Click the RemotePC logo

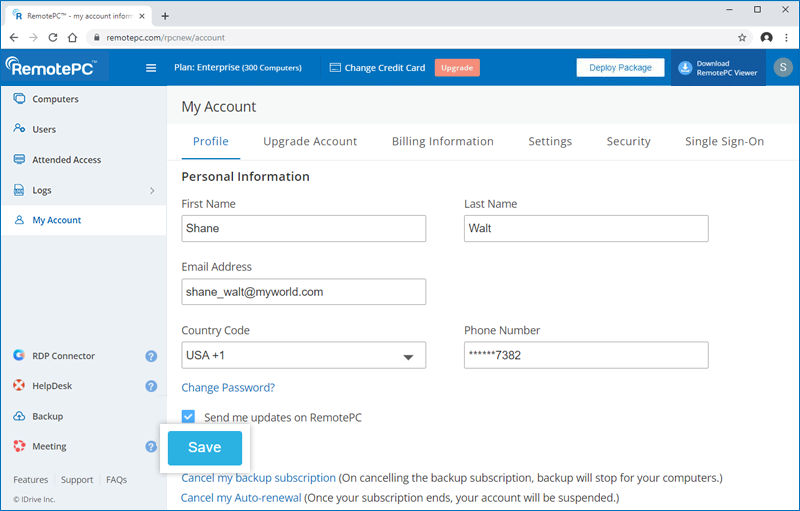click(51, 66)
